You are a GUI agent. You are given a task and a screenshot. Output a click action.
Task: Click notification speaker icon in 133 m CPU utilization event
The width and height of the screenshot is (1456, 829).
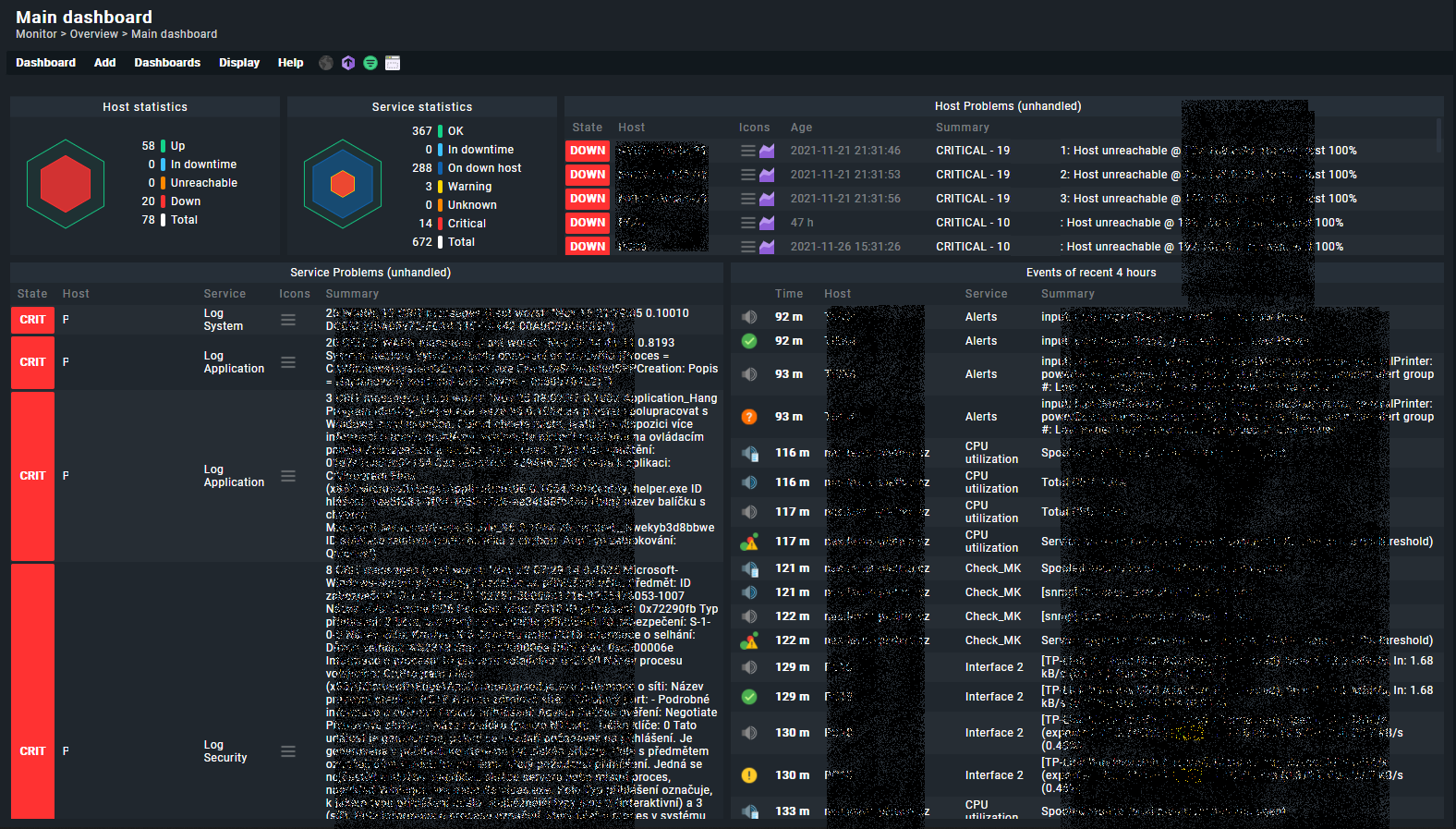[749, 811]
